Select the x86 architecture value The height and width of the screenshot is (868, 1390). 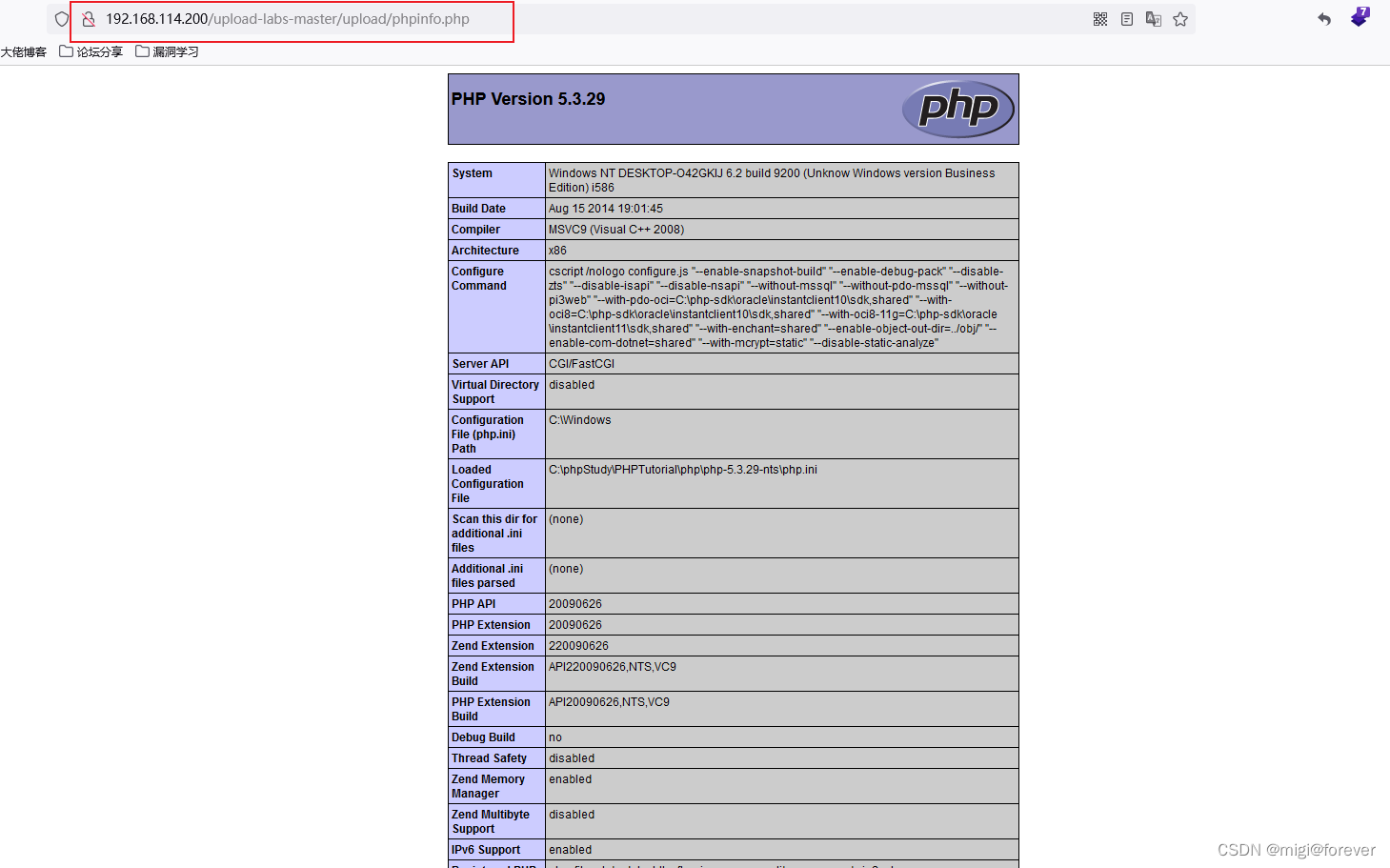tap(557, 251)
